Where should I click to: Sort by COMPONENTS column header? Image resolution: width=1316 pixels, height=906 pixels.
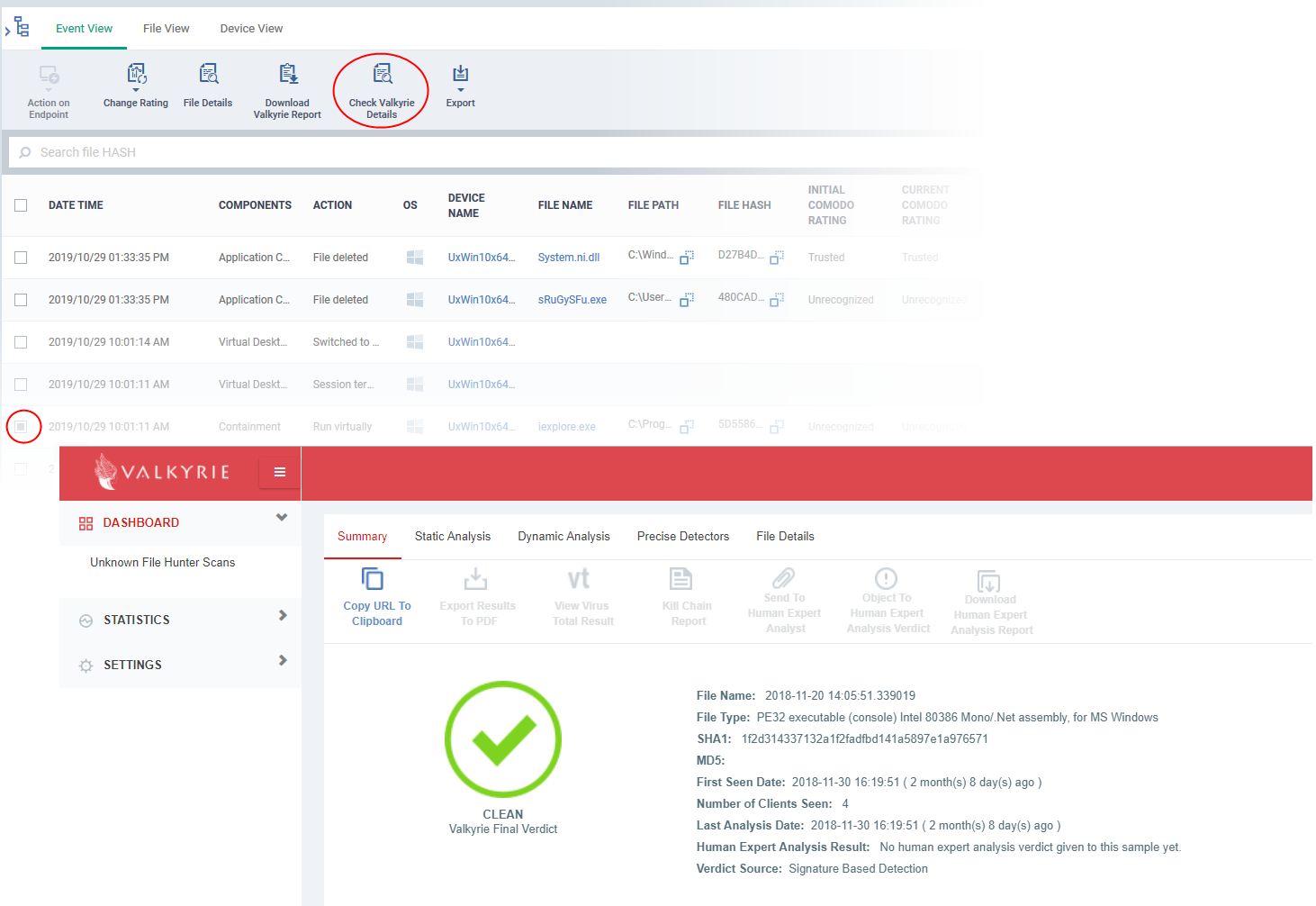point(255,205)
